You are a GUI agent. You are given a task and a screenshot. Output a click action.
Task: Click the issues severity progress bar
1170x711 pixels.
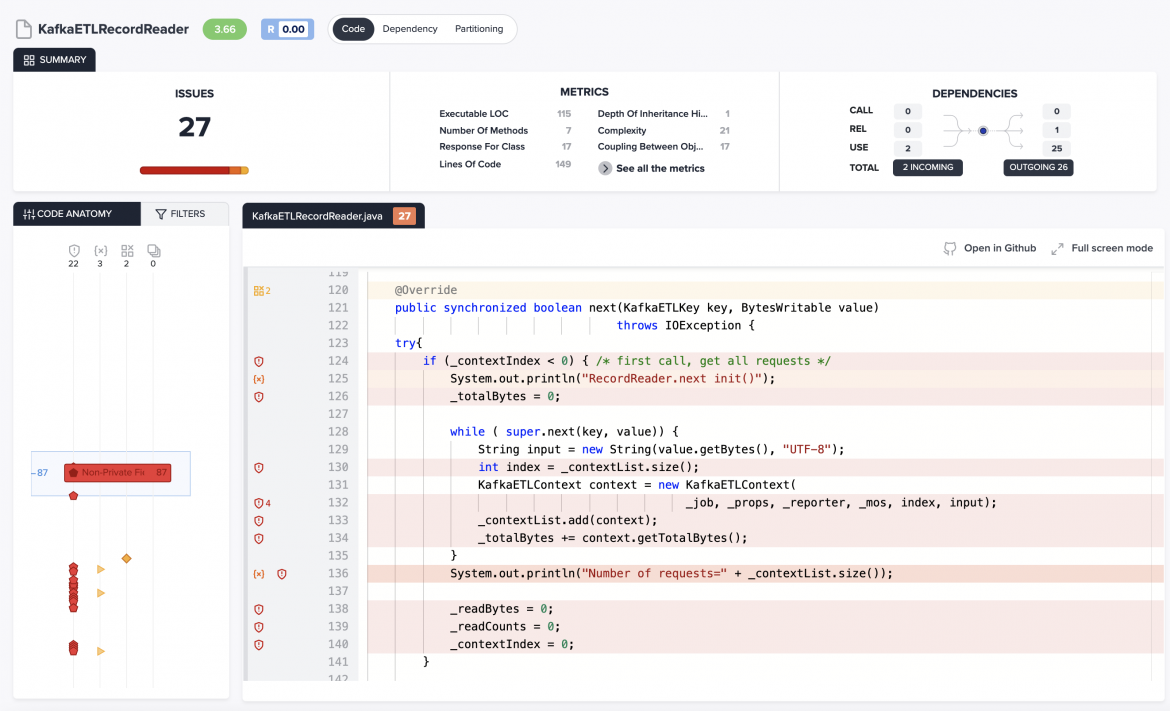(194, 170)
